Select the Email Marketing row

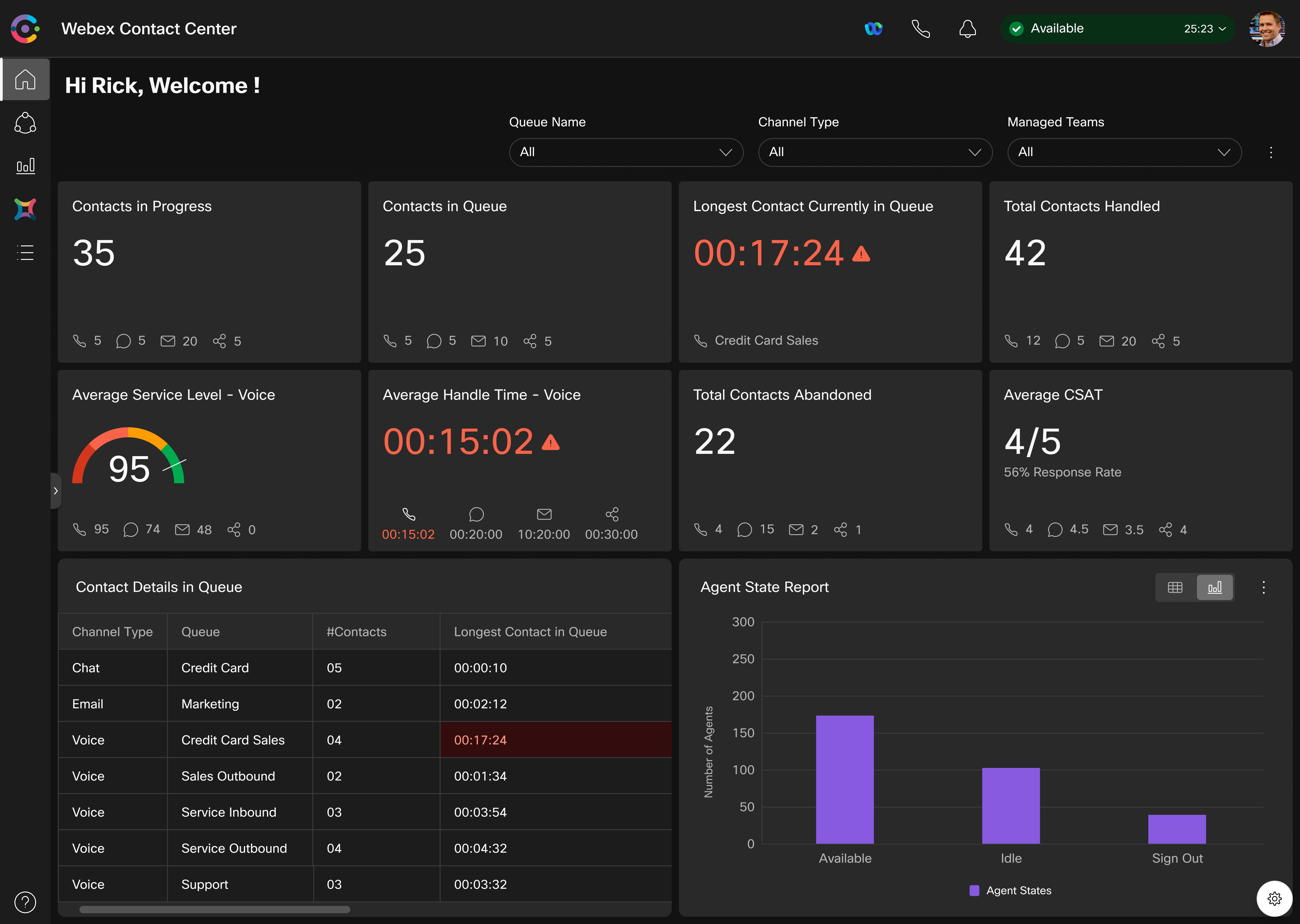point(365,704)
